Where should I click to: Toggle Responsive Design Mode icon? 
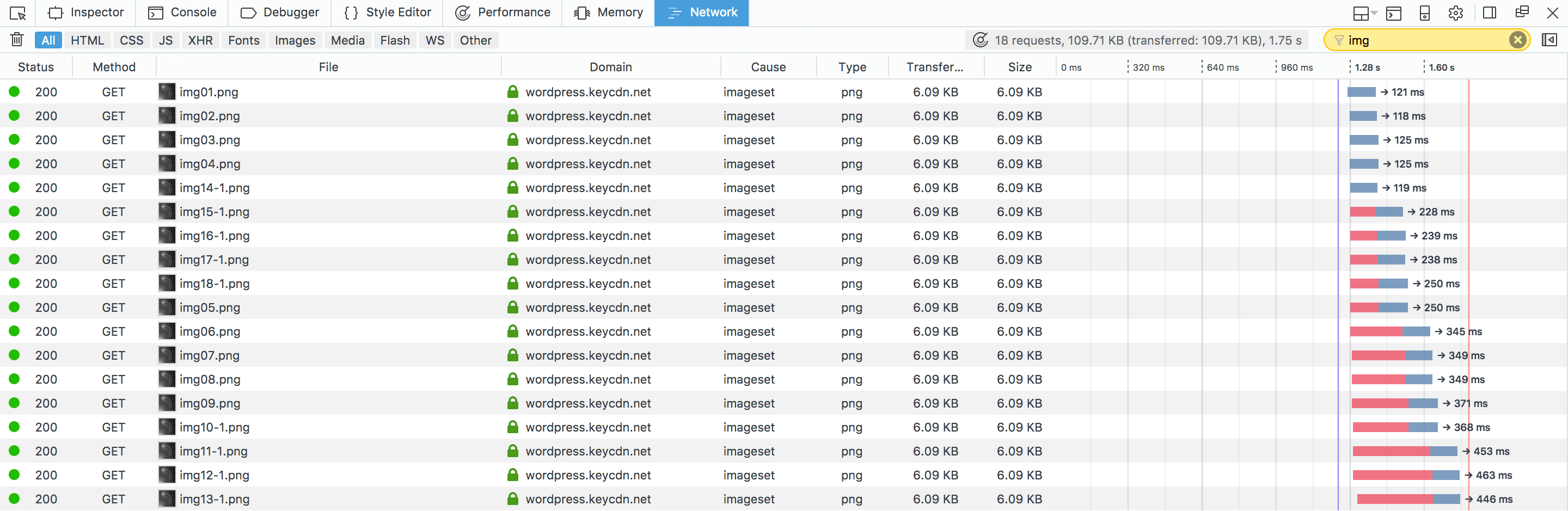point(1424,13)
